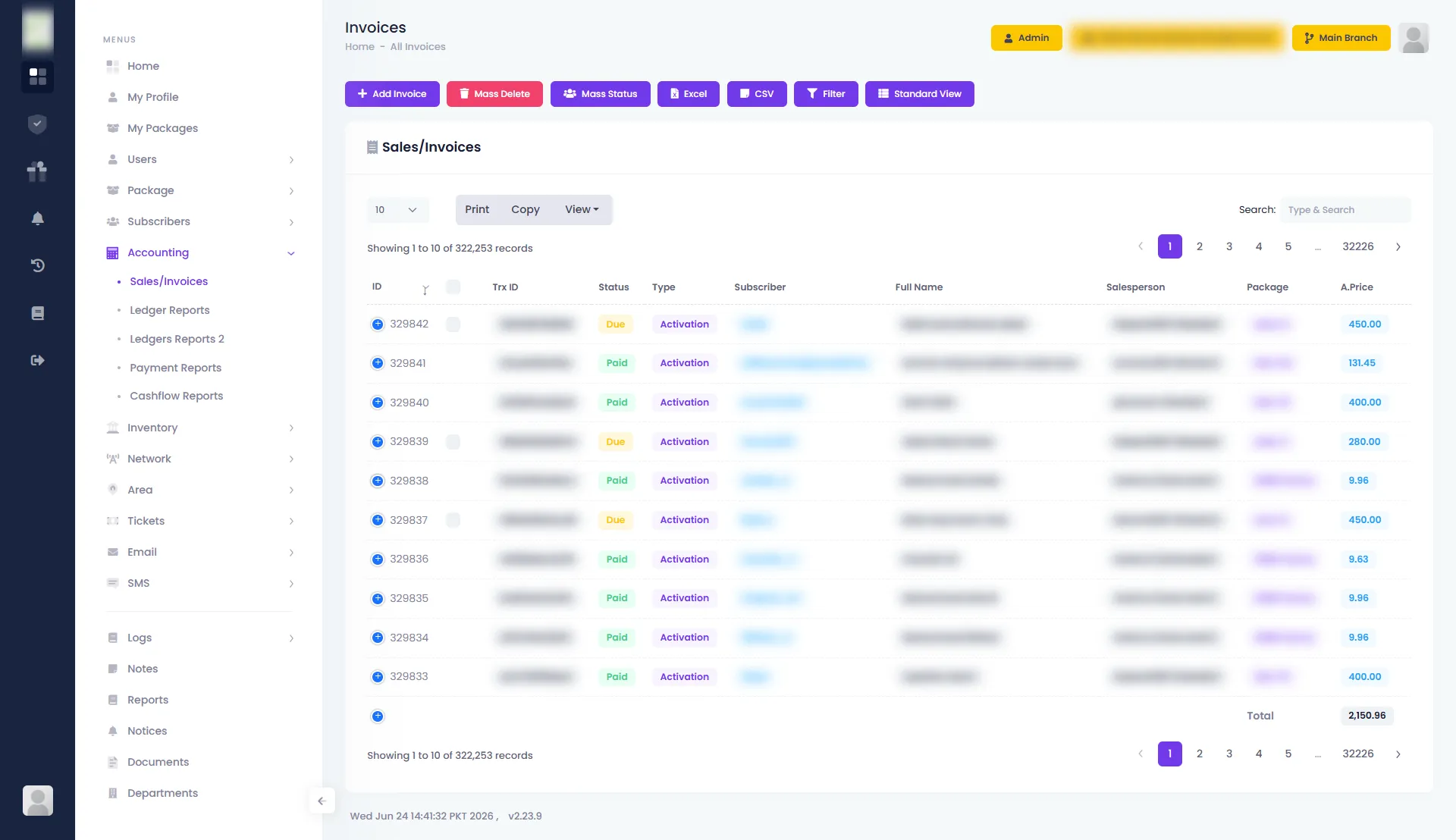Switch to Standard View
Viewport: 1456px width, 840px height.
tap(919, 94)
